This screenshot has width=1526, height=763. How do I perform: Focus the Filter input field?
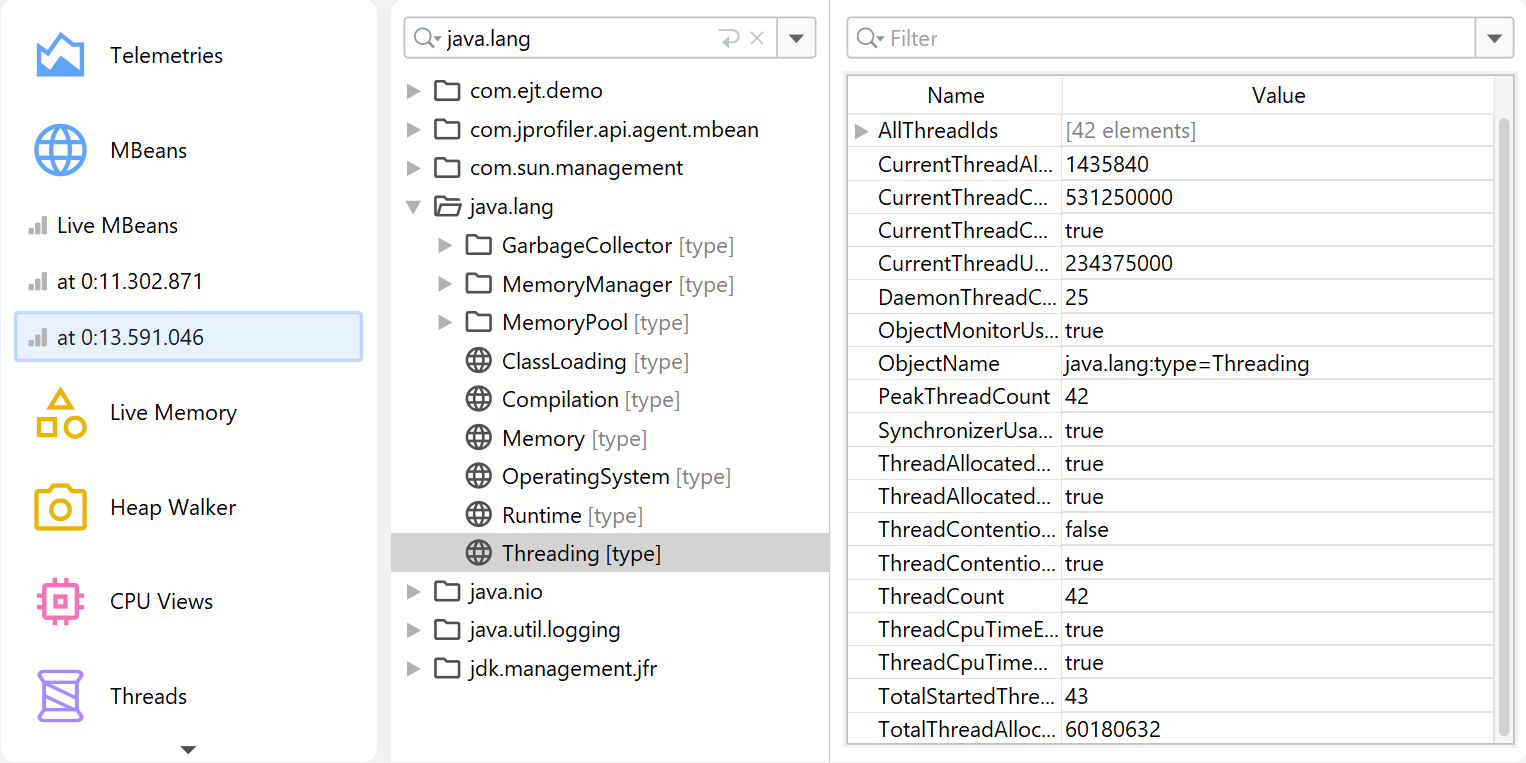coord(1170,39)
